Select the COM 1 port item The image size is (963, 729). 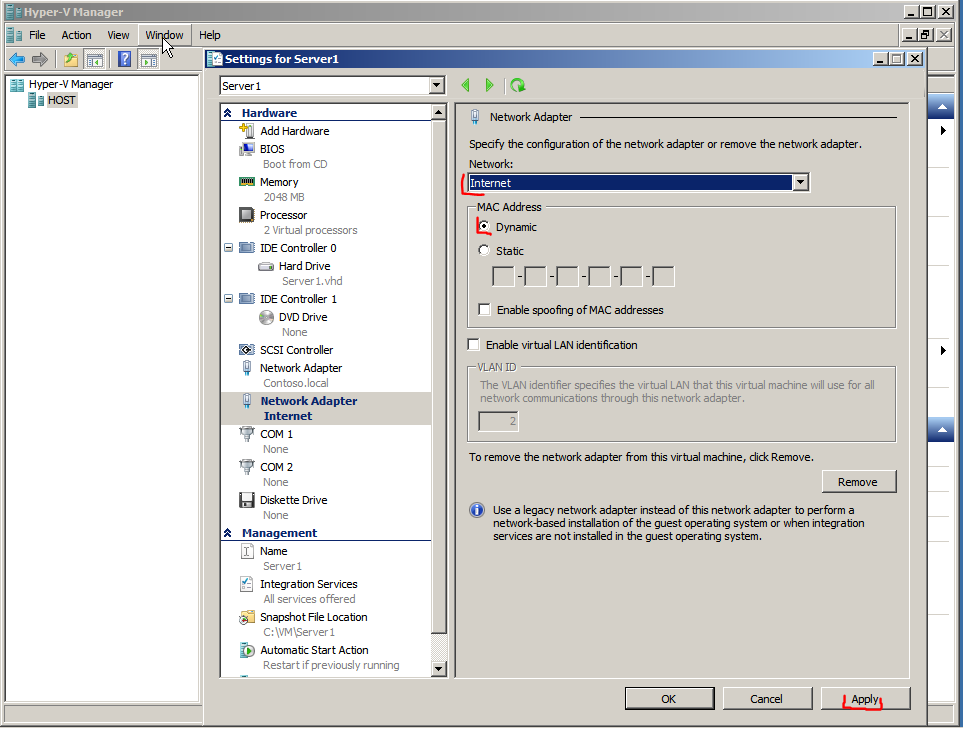pos(276,434)
